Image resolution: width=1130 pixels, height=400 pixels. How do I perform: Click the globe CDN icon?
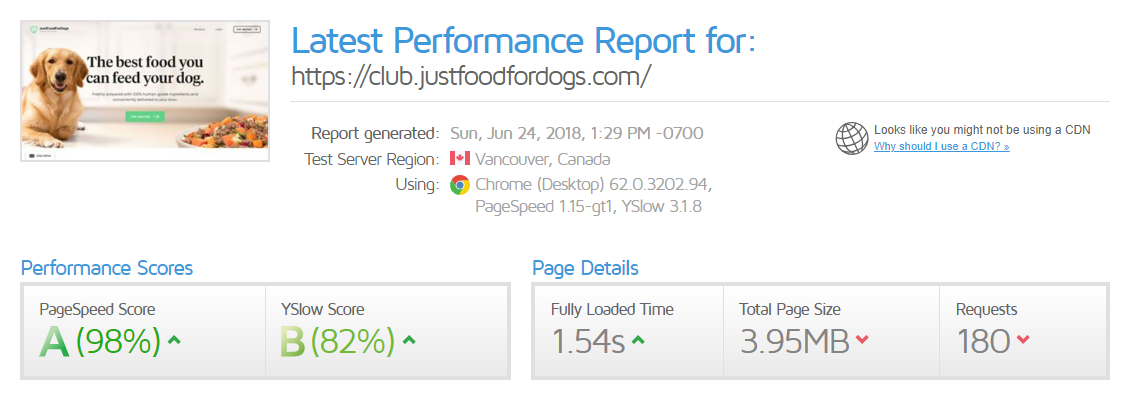(852, 138)
